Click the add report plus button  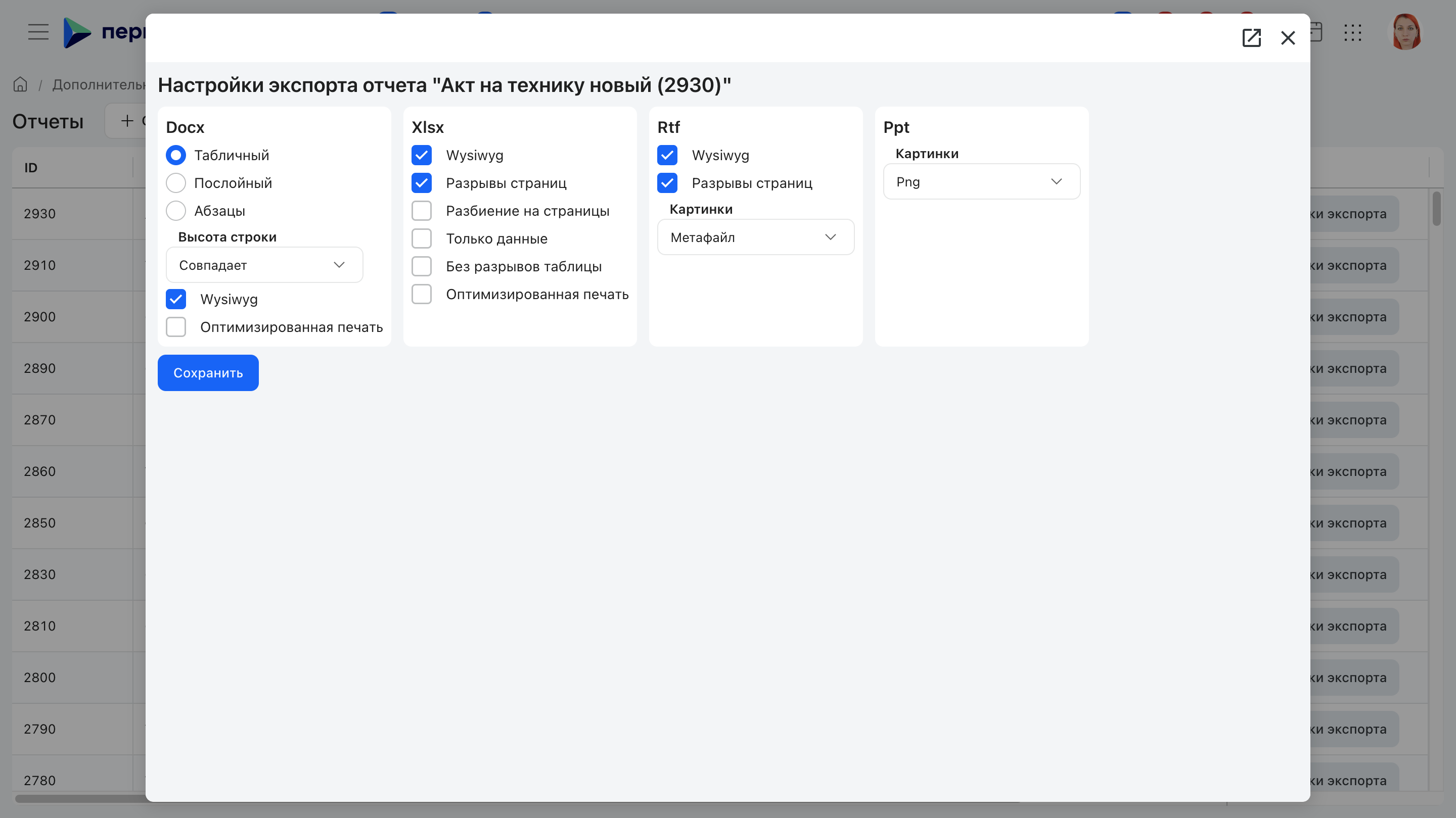pyautogui.click(x=125, y=120)
